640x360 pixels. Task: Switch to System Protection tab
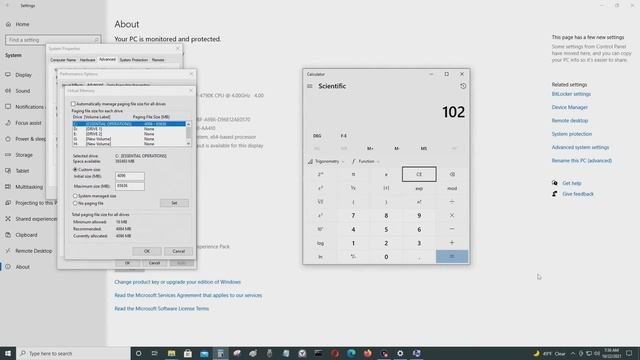[x=133, y=60]
